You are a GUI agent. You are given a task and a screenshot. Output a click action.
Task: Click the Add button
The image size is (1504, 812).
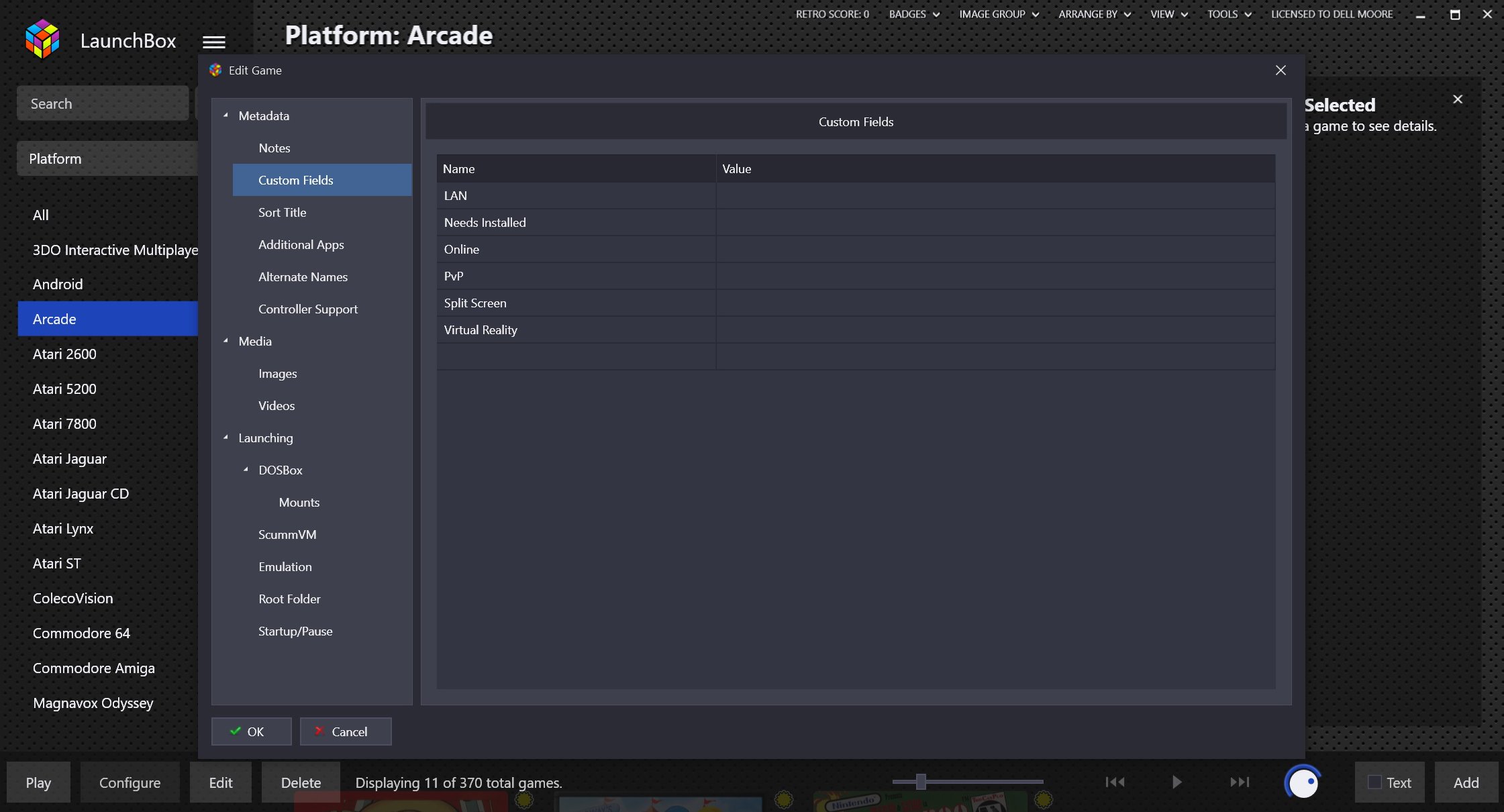pyautogui.click(x=1466, y=782)
